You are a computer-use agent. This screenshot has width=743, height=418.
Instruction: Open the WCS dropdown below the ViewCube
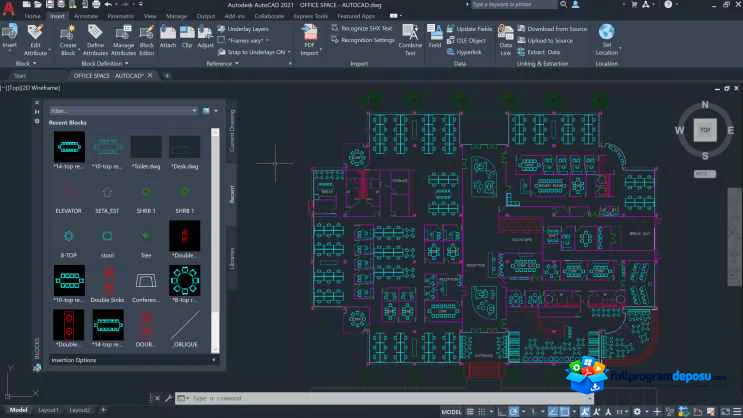pyautogui.click(x=705, y=174)
